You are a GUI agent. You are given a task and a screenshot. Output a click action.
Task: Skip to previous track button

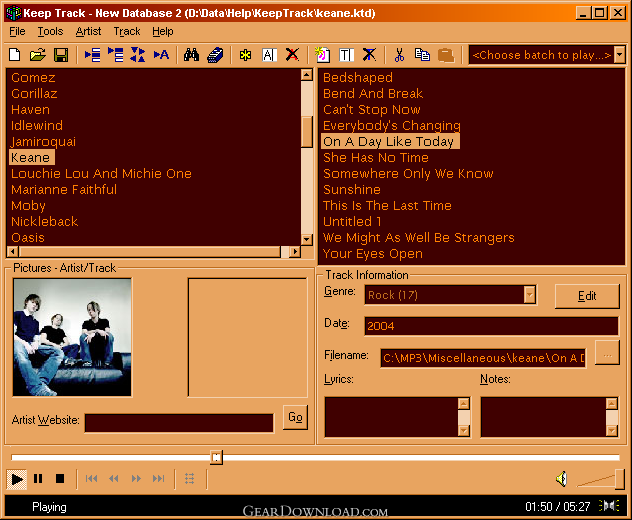(91, 478)
